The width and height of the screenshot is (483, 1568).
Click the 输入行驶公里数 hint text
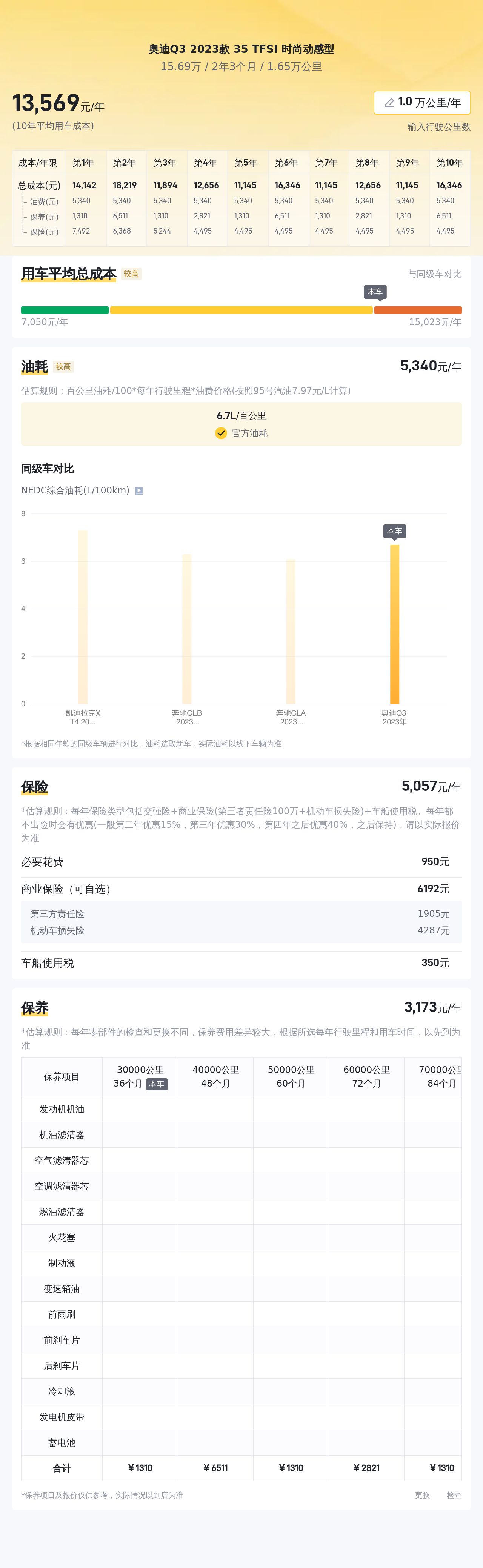[439, 127]
